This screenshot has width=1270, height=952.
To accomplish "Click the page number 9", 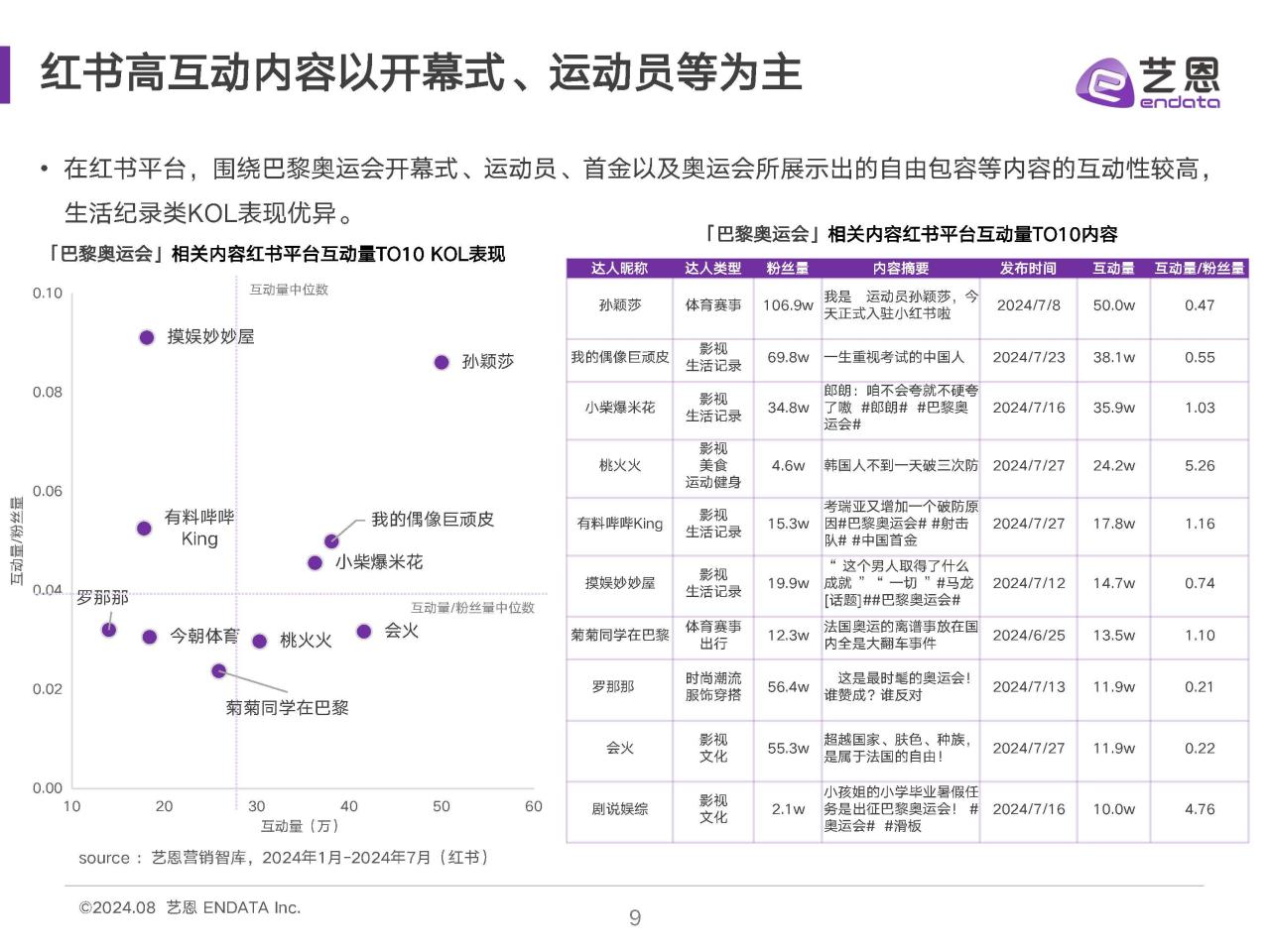I will click(x=635, y=918).
